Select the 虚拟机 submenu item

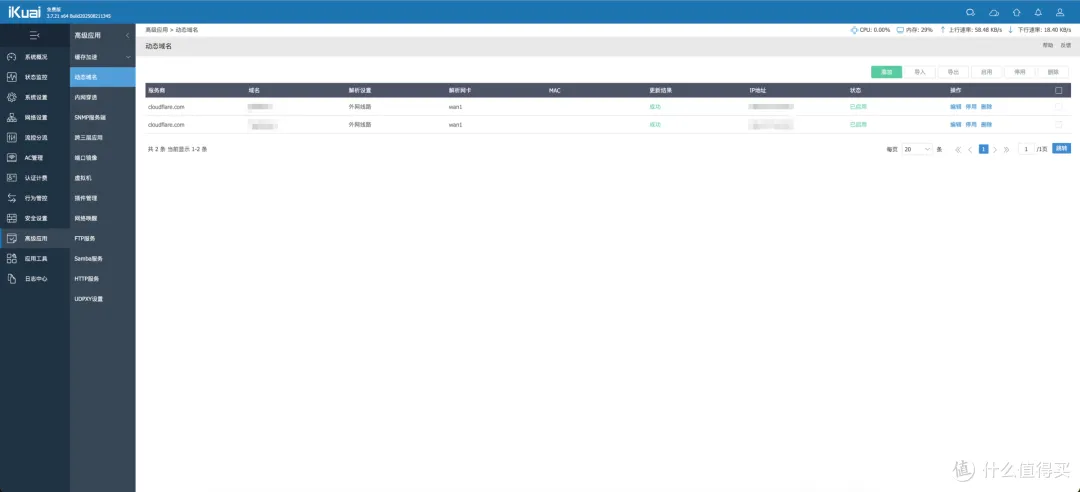(83, 178)
